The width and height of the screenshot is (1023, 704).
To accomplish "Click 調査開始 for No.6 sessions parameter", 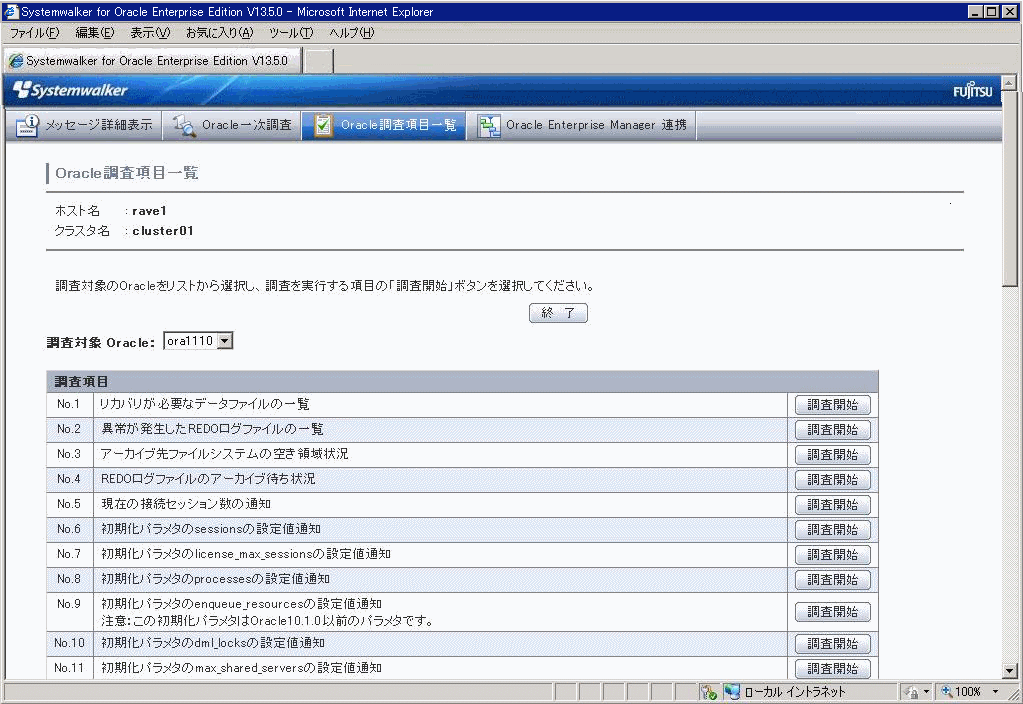I will click(x=832, y=530).
